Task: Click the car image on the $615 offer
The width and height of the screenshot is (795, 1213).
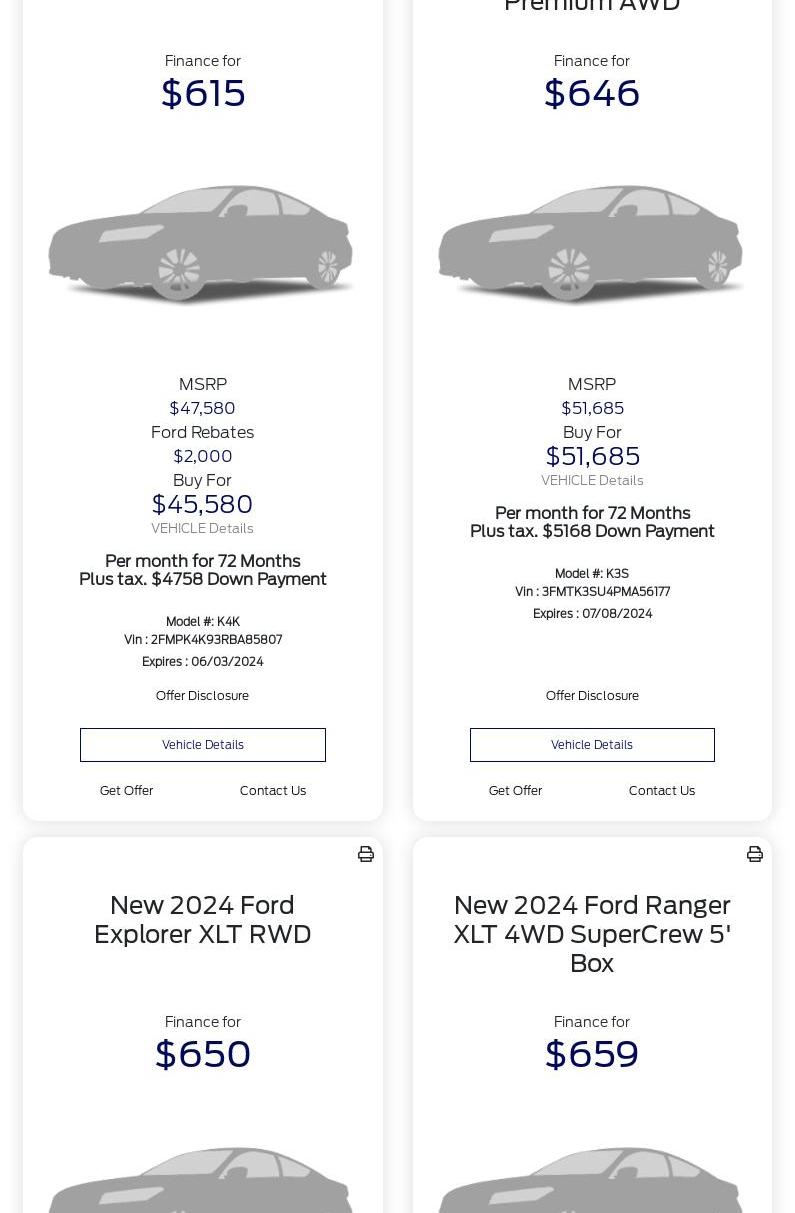Action: (x=202, y=245)
